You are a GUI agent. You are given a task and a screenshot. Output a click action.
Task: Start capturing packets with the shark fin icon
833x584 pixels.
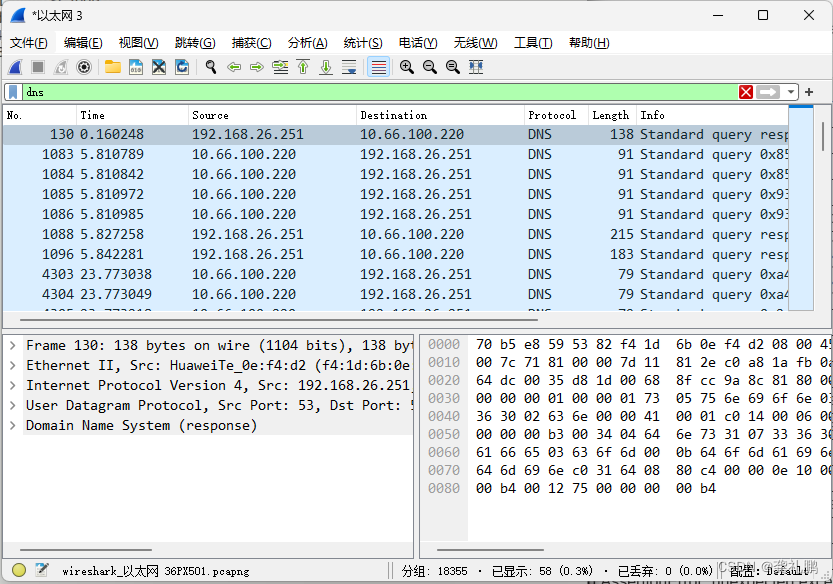[x=15, y=67]
